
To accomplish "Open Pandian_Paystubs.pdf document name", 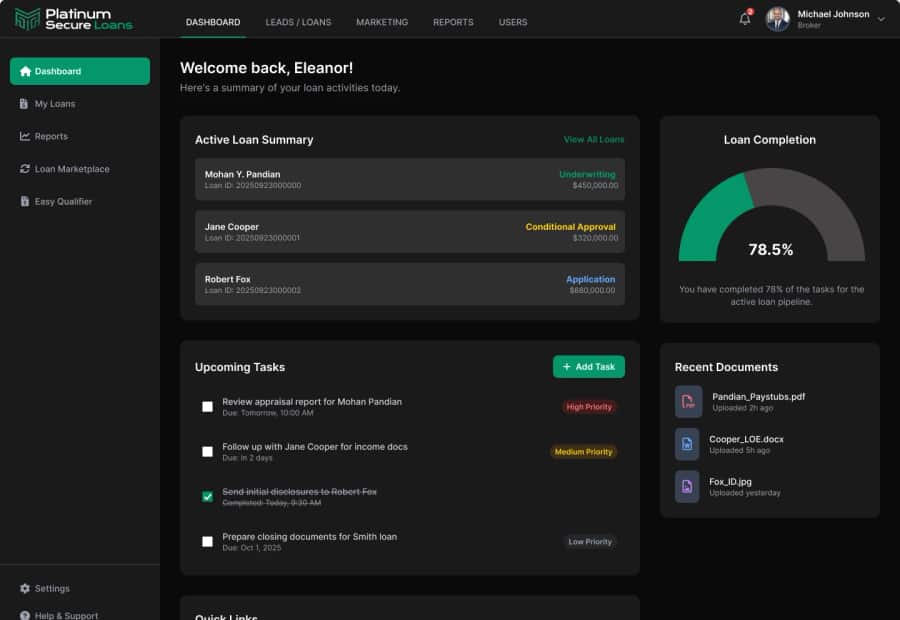I will click(x=759, y=397).
